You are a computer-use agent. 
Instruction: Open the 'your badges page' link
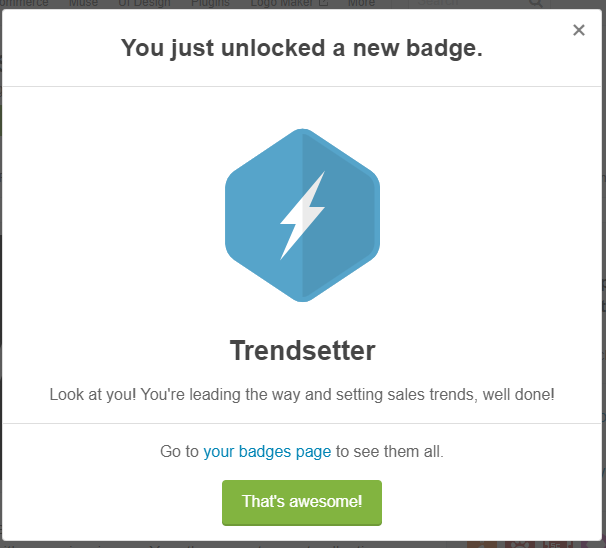pos(267,452)
